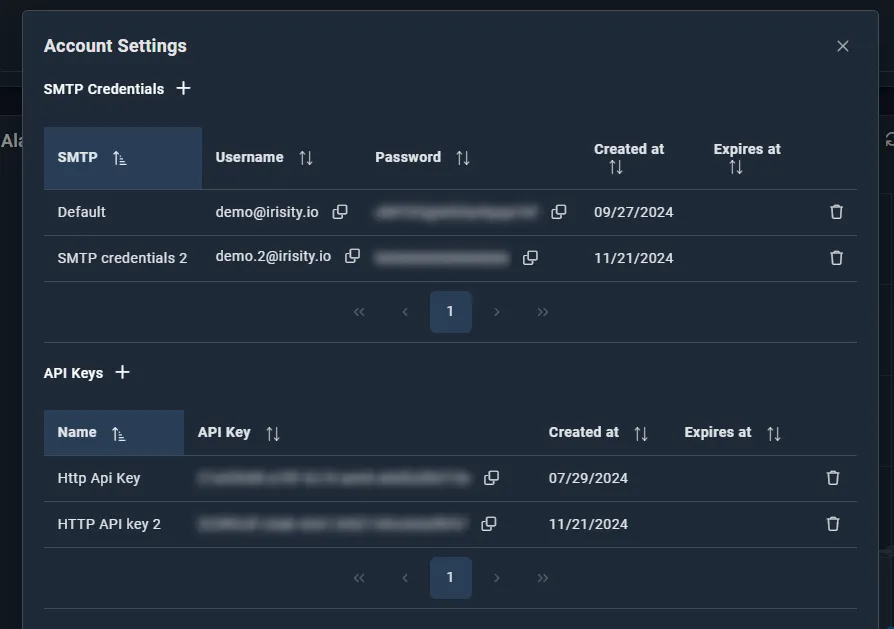Select page 1 of API keys
This screenshot has width=894, height=629.
point(450,578)
